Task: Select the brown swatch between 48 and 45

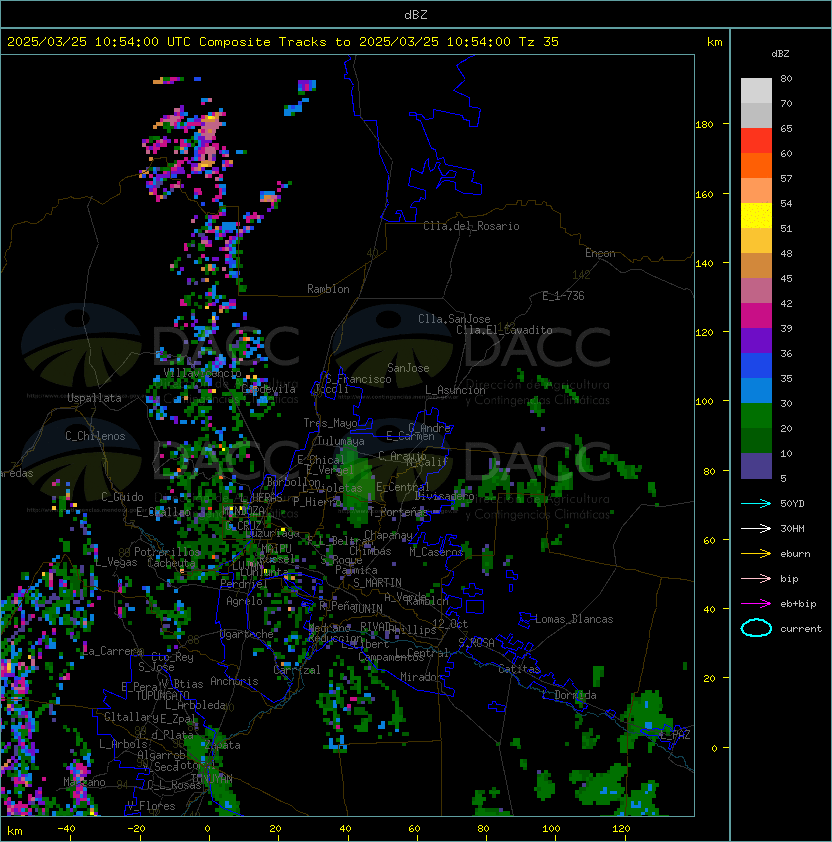Action: pyautogui.click(x=756, y=266)
